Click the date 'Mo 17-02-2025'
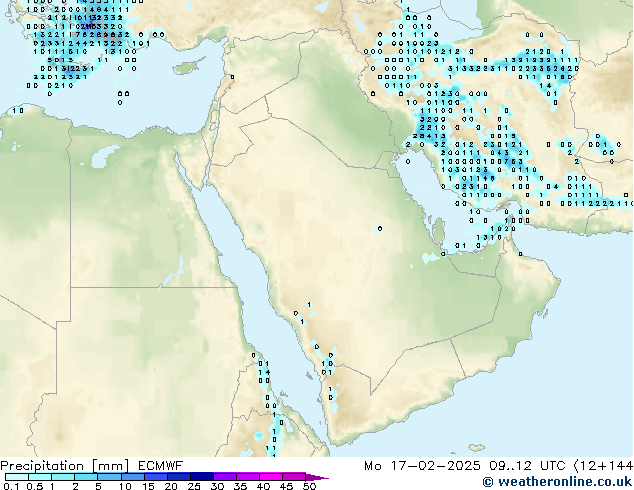The width and height of the screenshot is (634, 490). 423,466
